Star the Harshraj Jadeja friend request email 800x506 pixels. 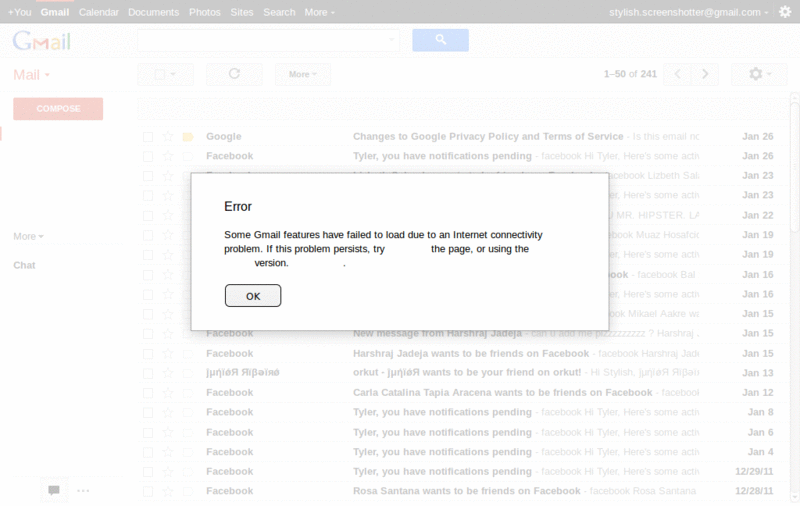click(167, 353)
